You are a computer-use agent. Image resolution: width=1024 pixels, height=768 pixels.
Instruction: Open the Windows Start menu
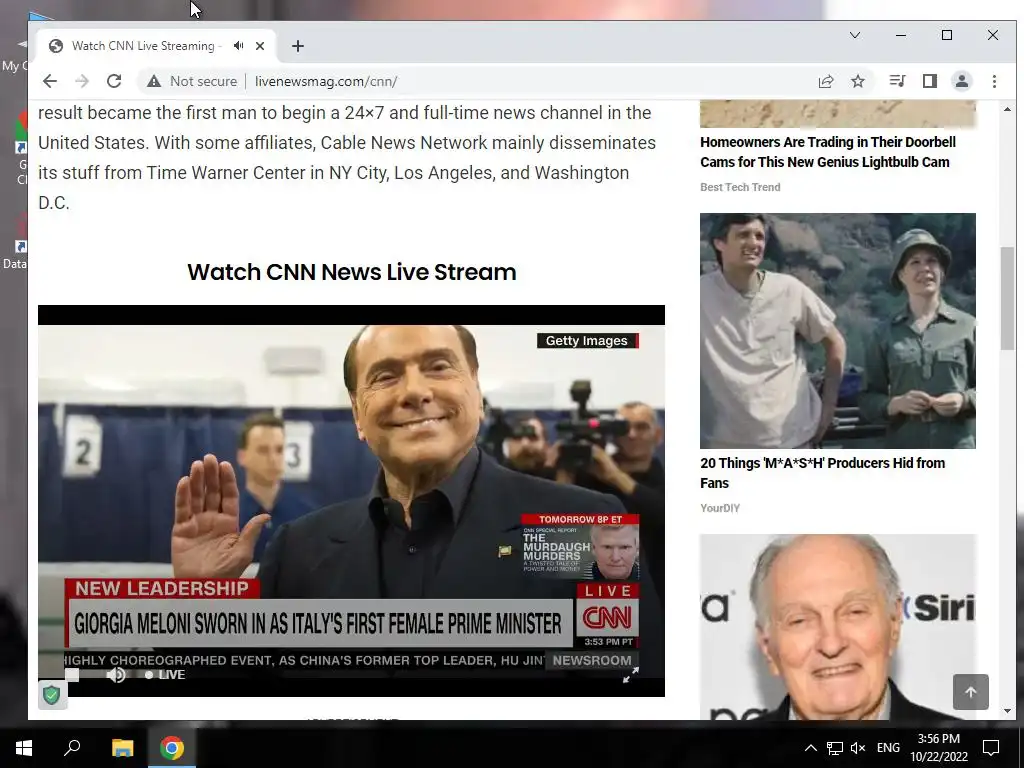coord(24,748)
